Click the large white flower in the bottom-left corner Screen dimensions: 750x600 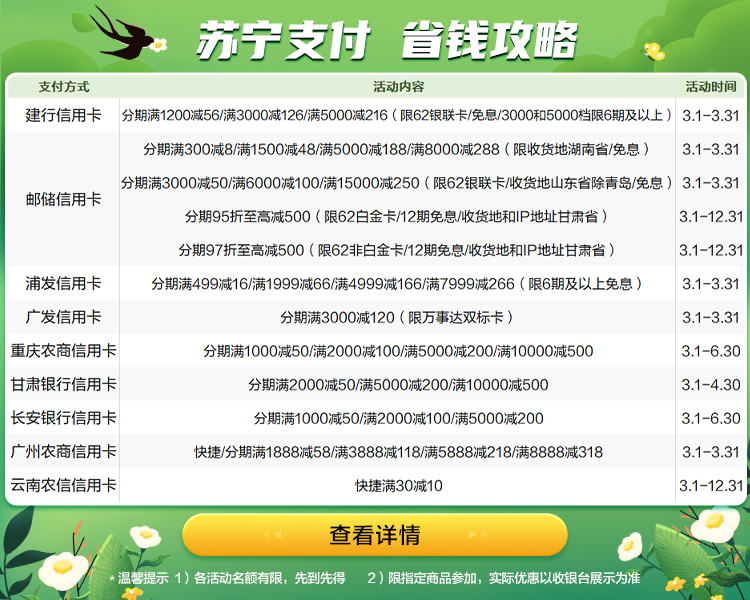pos(62,568)
